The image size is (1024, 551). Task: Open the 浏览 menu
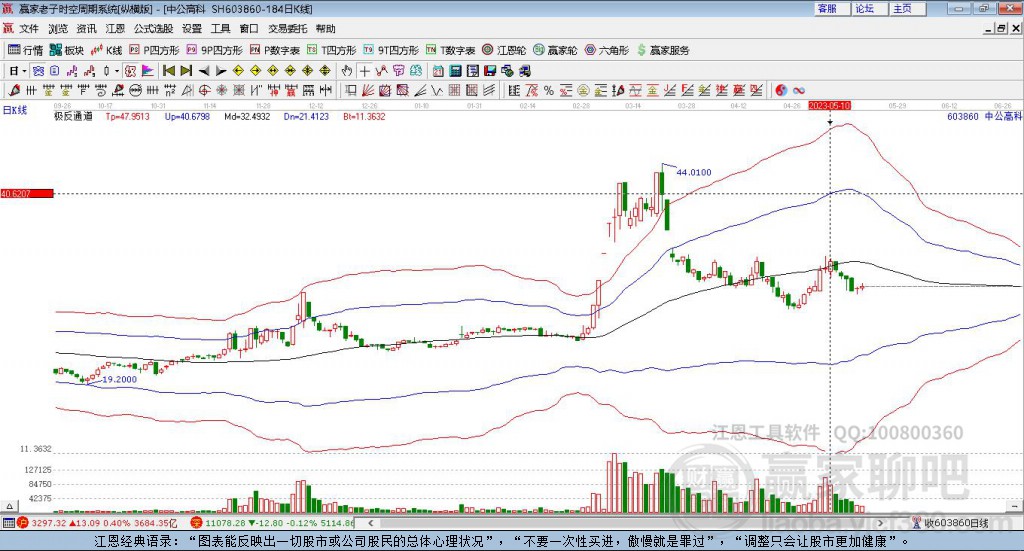click(57, 29)
